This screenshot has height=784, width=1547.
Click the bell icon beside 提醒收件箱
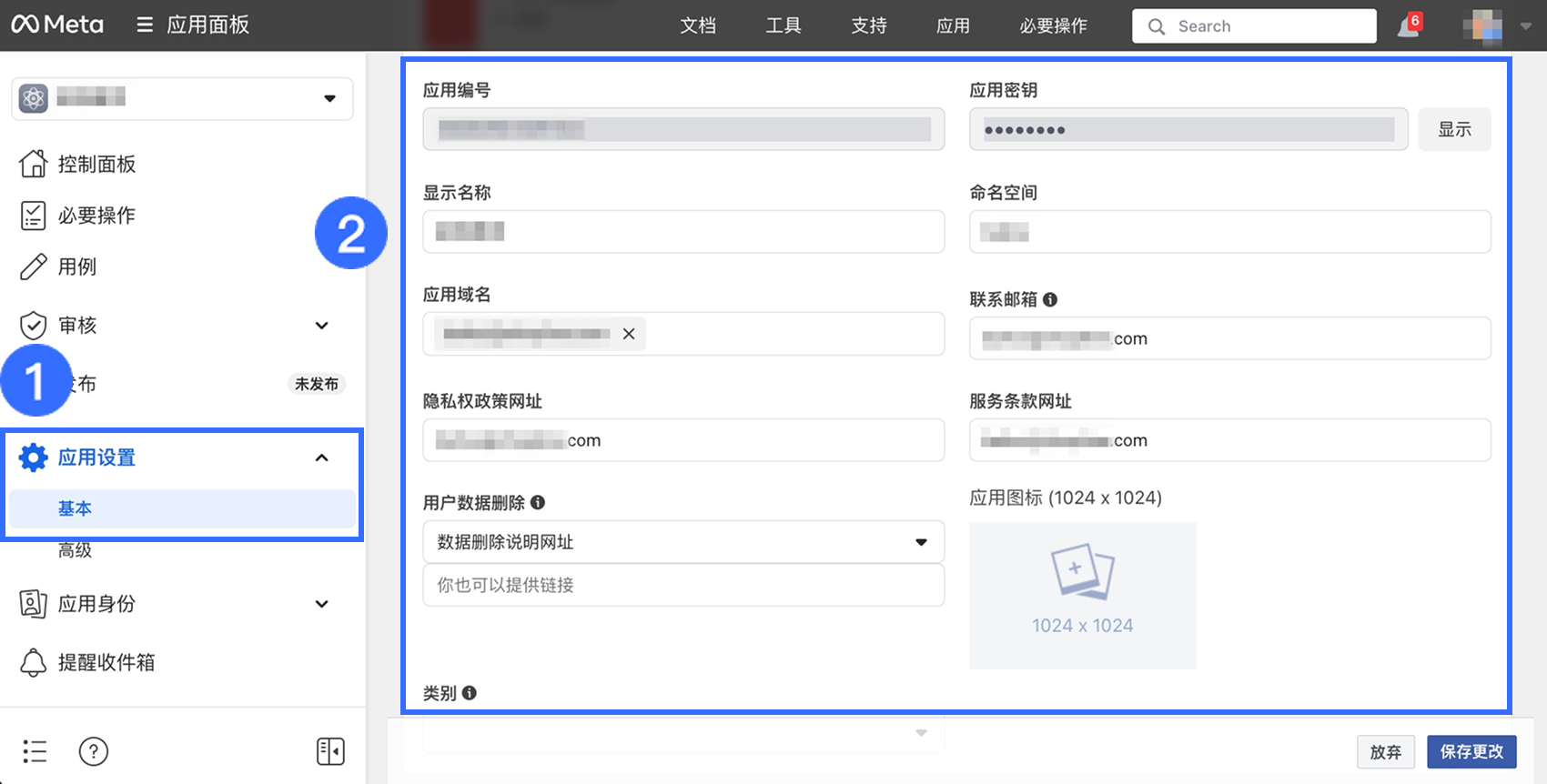[34, 662]
